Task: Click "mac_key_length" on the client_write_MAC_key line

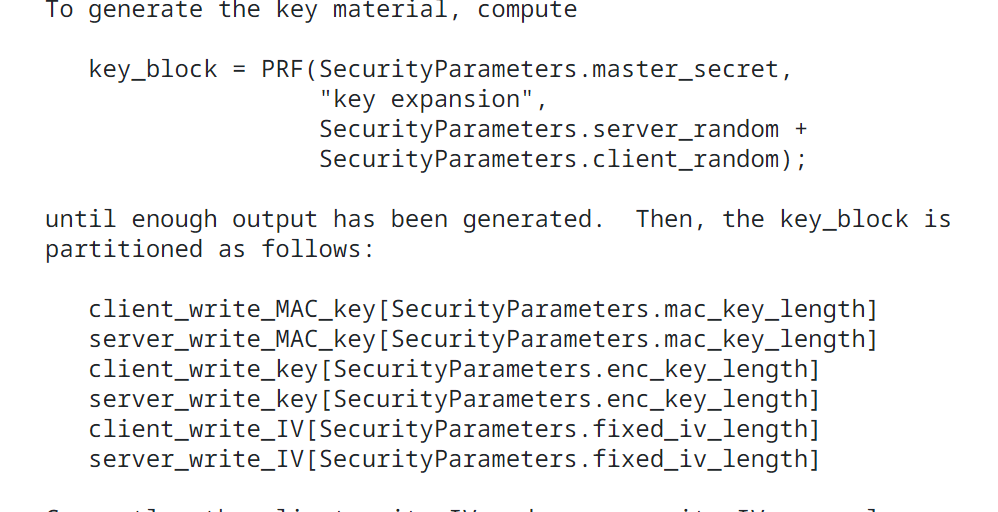Action: click(768, 309)
